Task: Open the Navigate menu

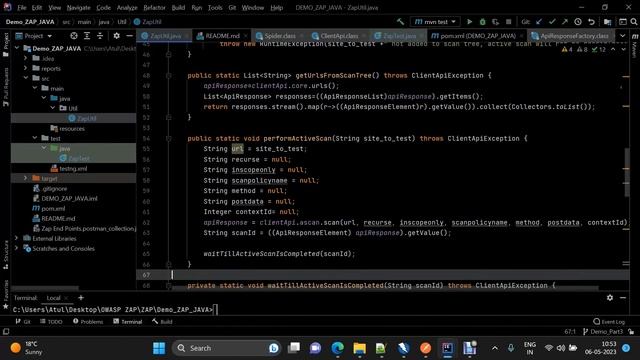Action: click(x=78, y=7)
